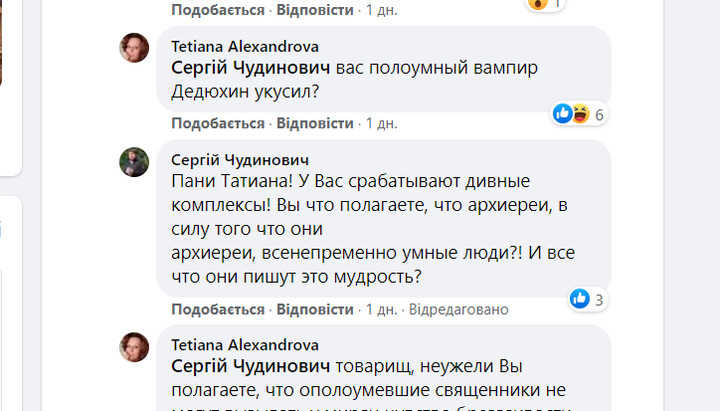Like Tetiana's comment about Дедюхин
720x411 pixels.
pos(218,124)
